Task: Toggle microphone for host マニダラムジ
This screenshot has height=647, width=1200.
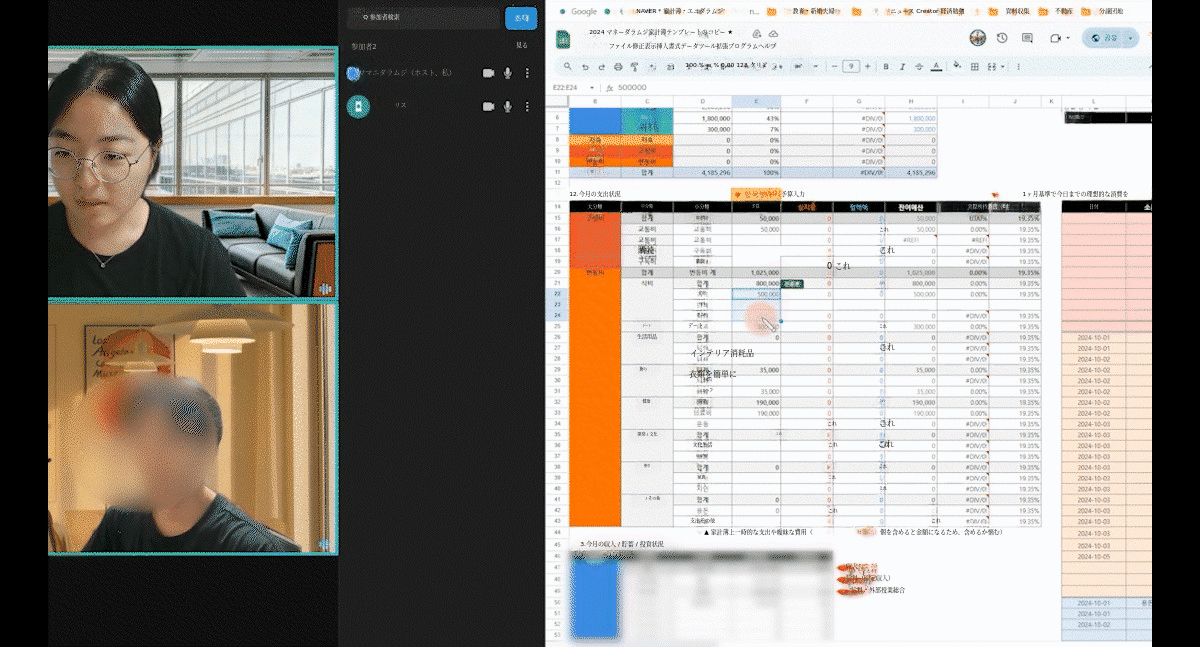Action: (508, 73)
